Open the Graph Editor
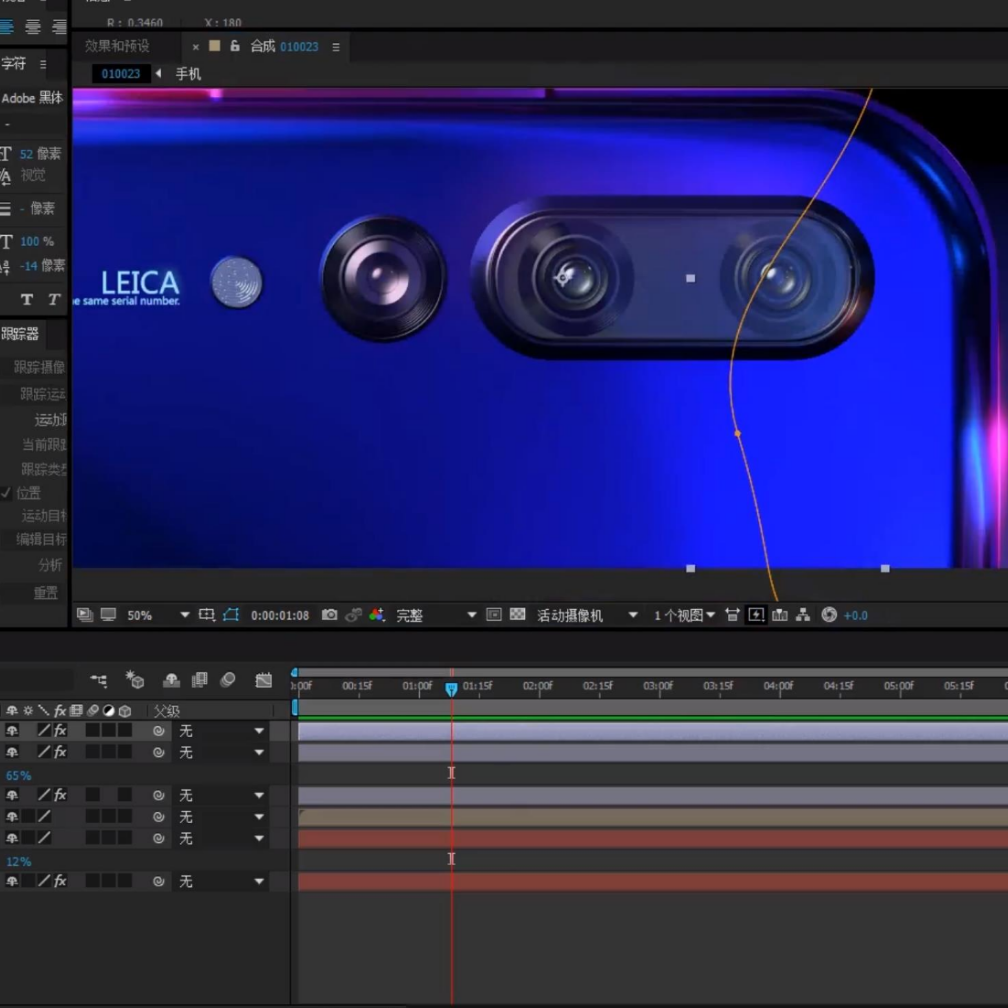Screen dimensions: 1008x1008 264,680
